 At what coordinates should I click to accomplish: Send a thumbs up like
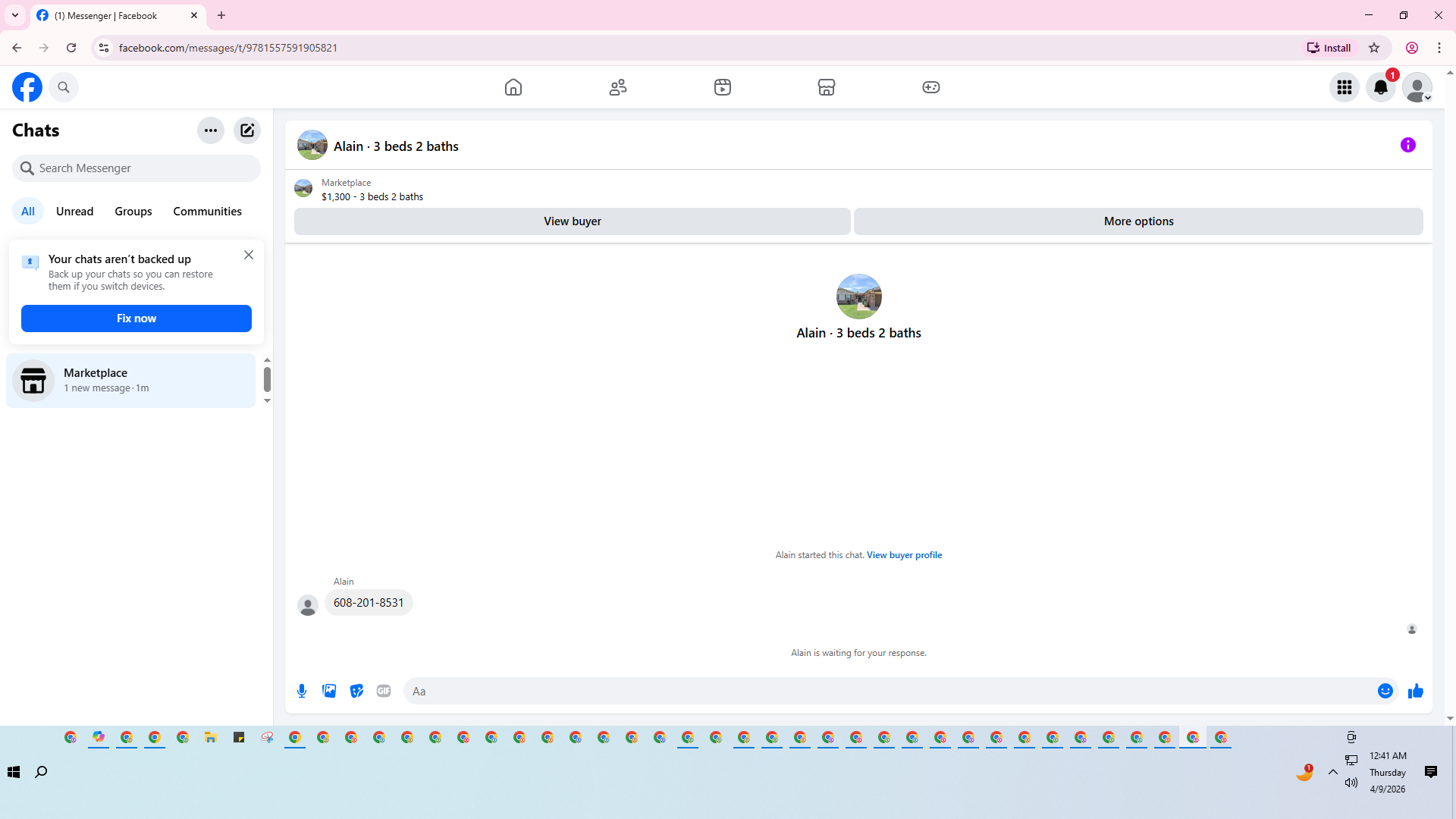(x=1415, y=691)
